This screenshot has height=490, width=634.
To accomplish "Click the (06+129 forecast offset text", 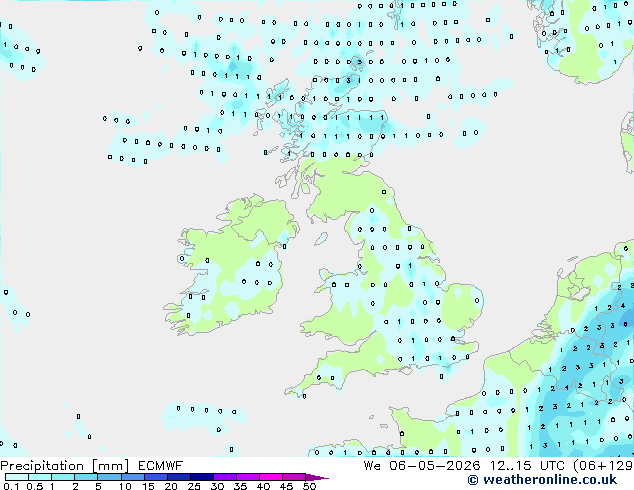I will click(603, 466).
